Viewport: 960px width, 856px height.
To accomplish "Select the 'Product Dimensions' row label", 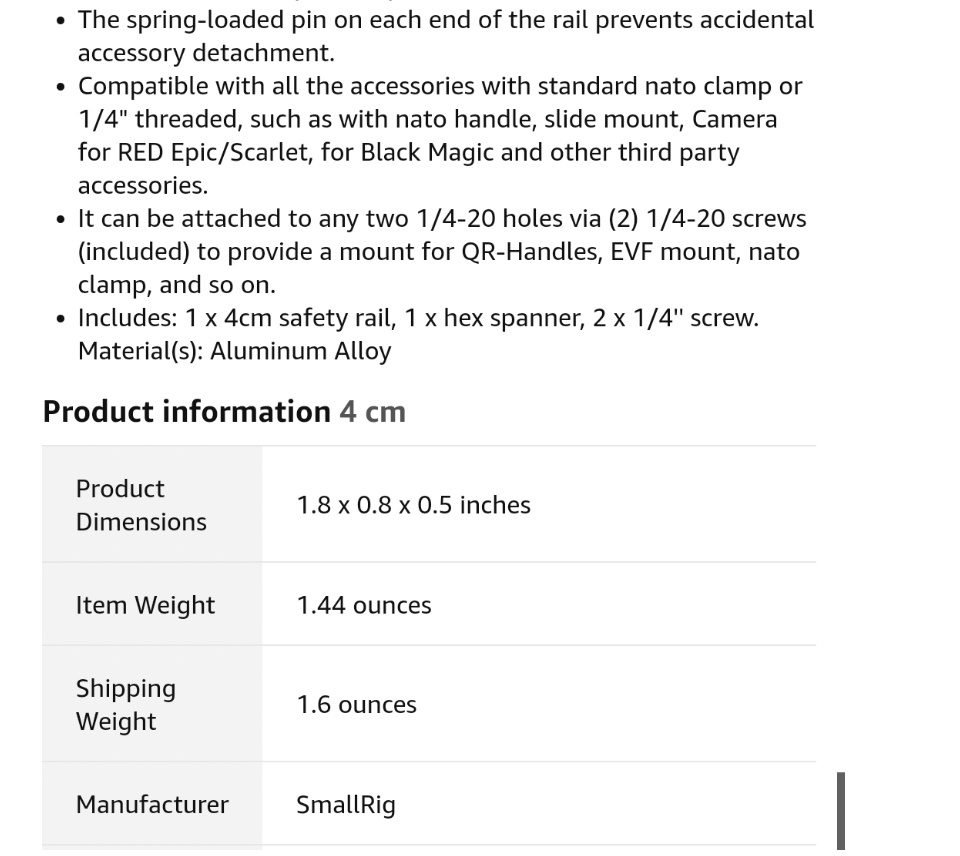I will point(141,505).
